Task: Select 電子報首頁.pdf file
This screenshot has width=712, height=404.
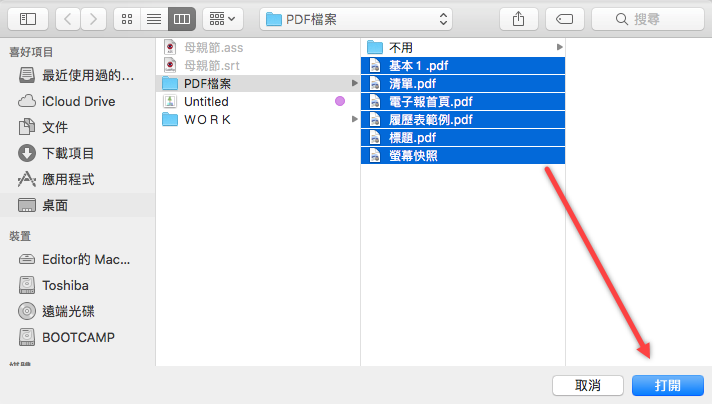Action: click(x=463, y=102)
